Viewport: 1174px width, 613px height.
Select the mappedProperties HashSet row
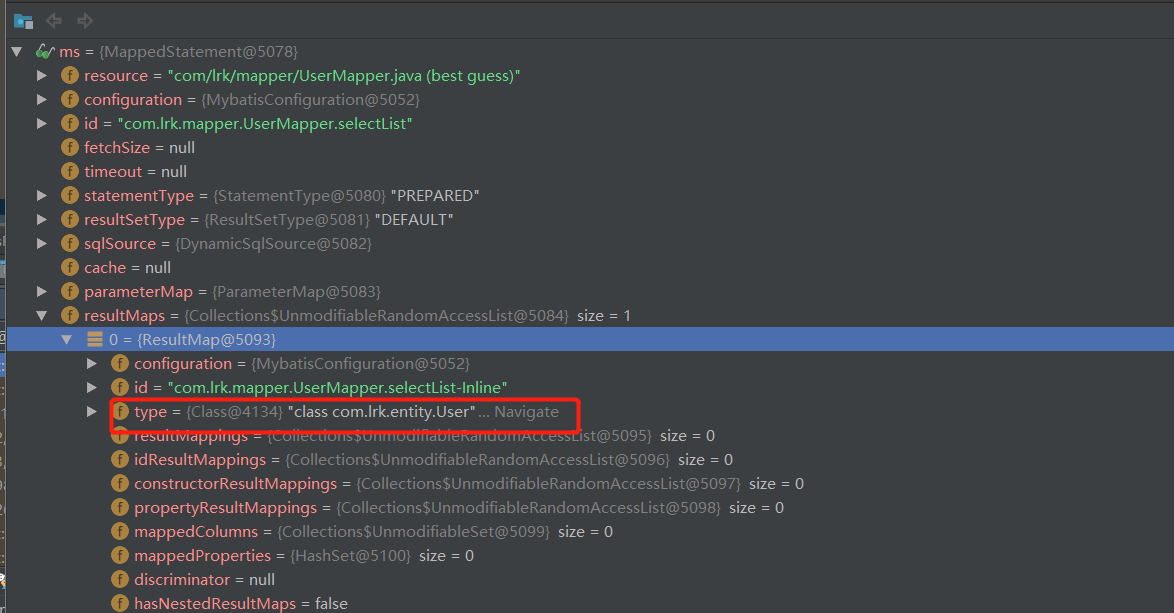pos(300,556)
